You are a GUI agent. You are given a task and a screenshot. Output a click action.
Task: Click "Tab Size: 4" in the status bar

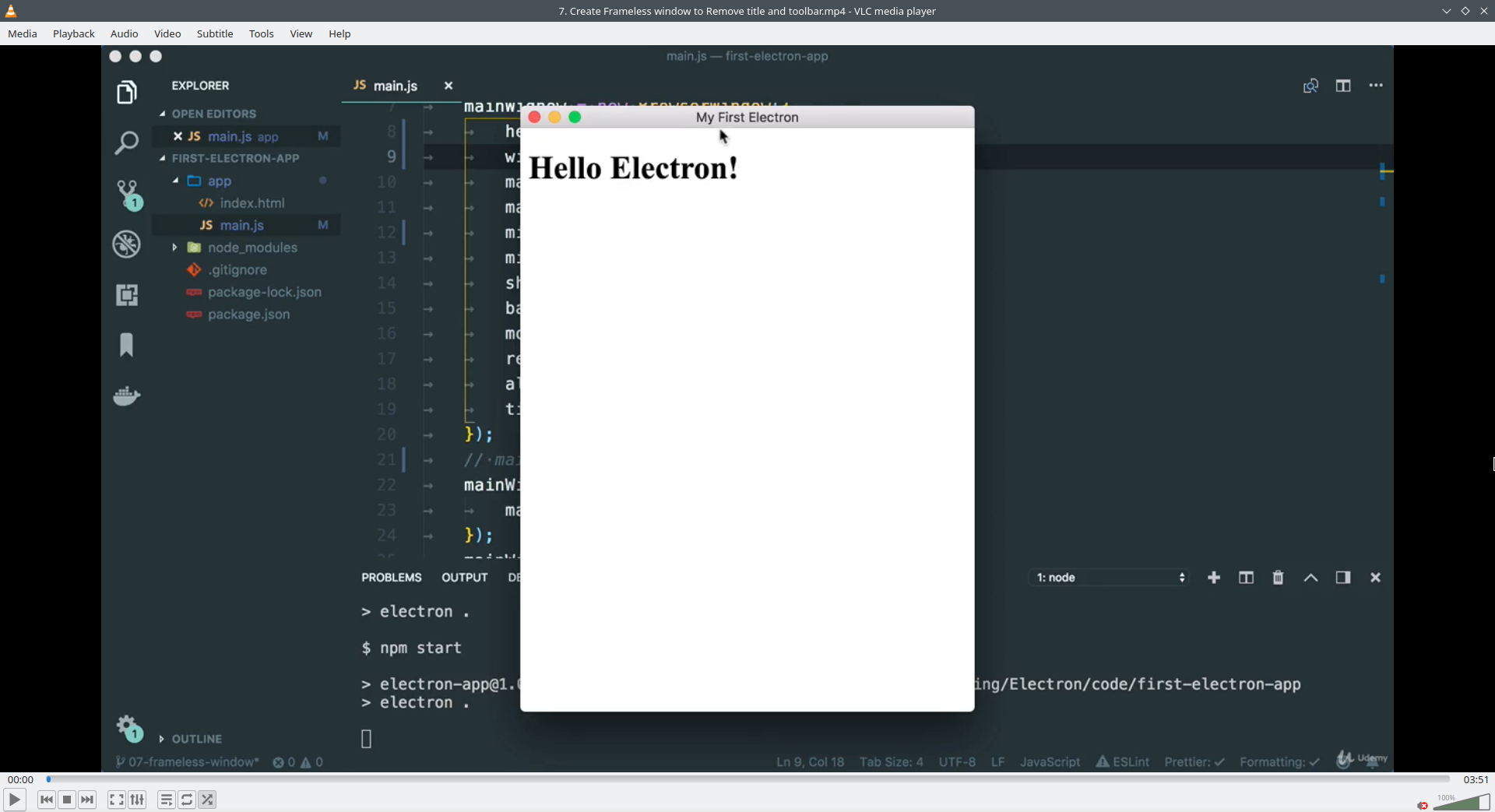point(892,762)
